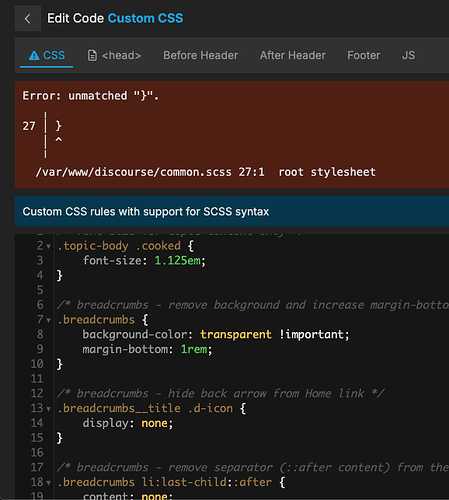Click the 'remove background' comment on line 6

253,305
